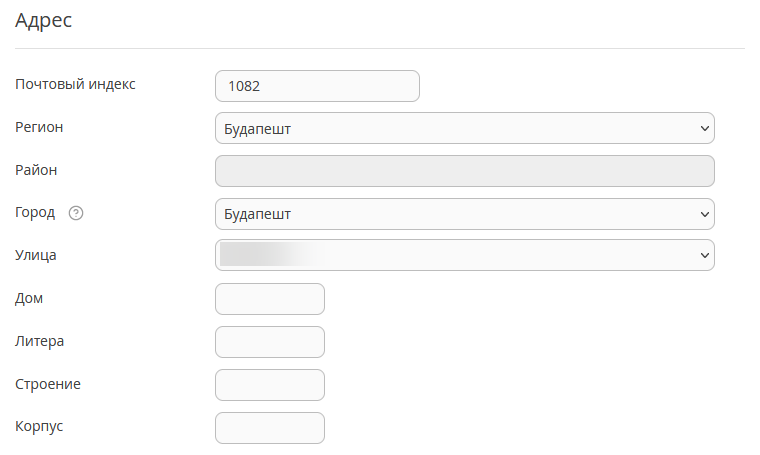Click the Адрес section heading
Image resolution: width=760 pixels, height=455 pixels.
coord(43,20)
